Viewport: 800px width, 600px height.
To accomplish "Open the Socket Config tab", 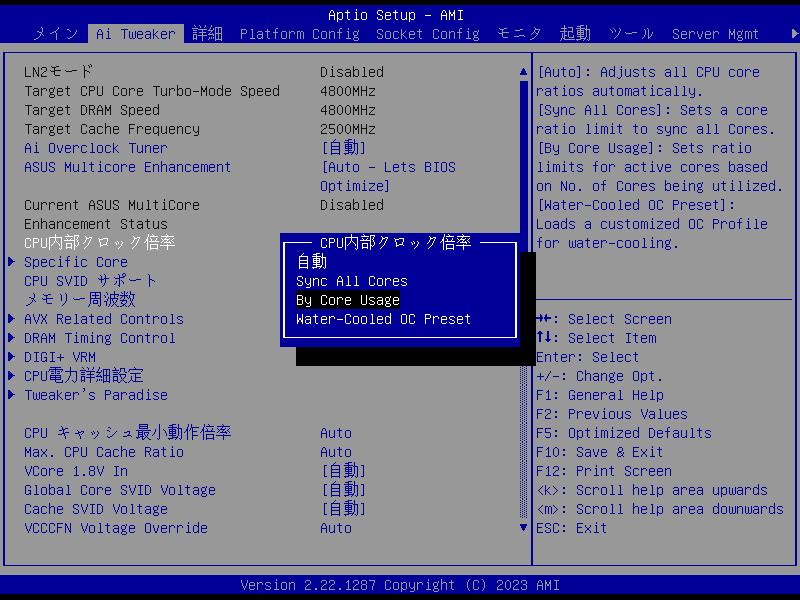I will tap(428, 34).
